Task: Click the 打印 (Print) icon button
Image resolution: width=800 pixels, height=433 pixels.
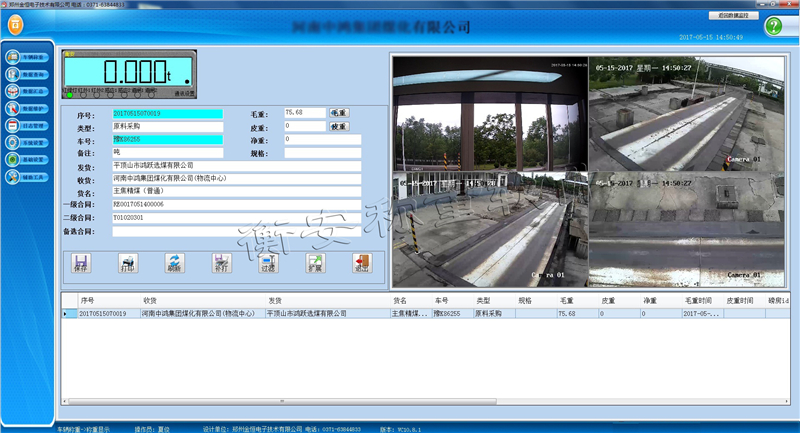Action: pos(127,264)
